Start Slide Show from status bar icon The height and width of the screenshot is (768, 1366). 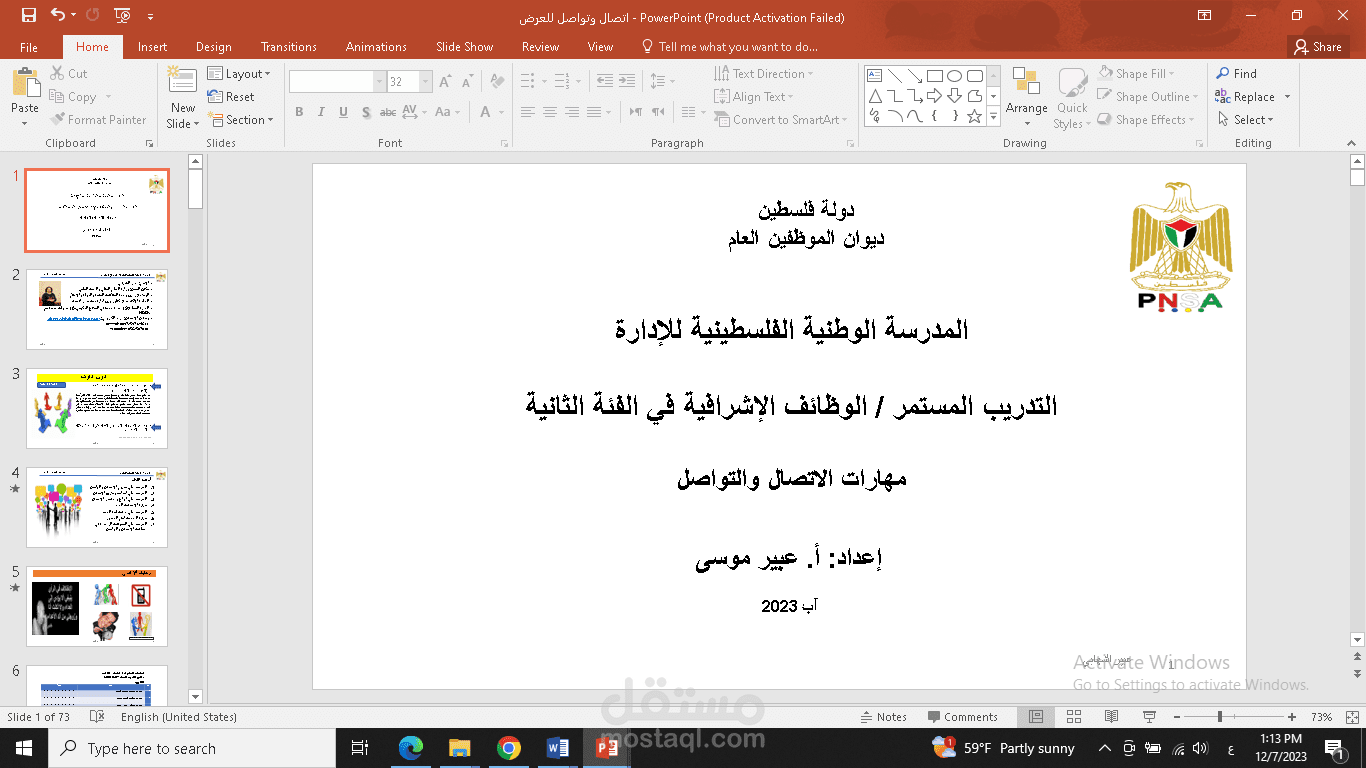click(1149, 717)
